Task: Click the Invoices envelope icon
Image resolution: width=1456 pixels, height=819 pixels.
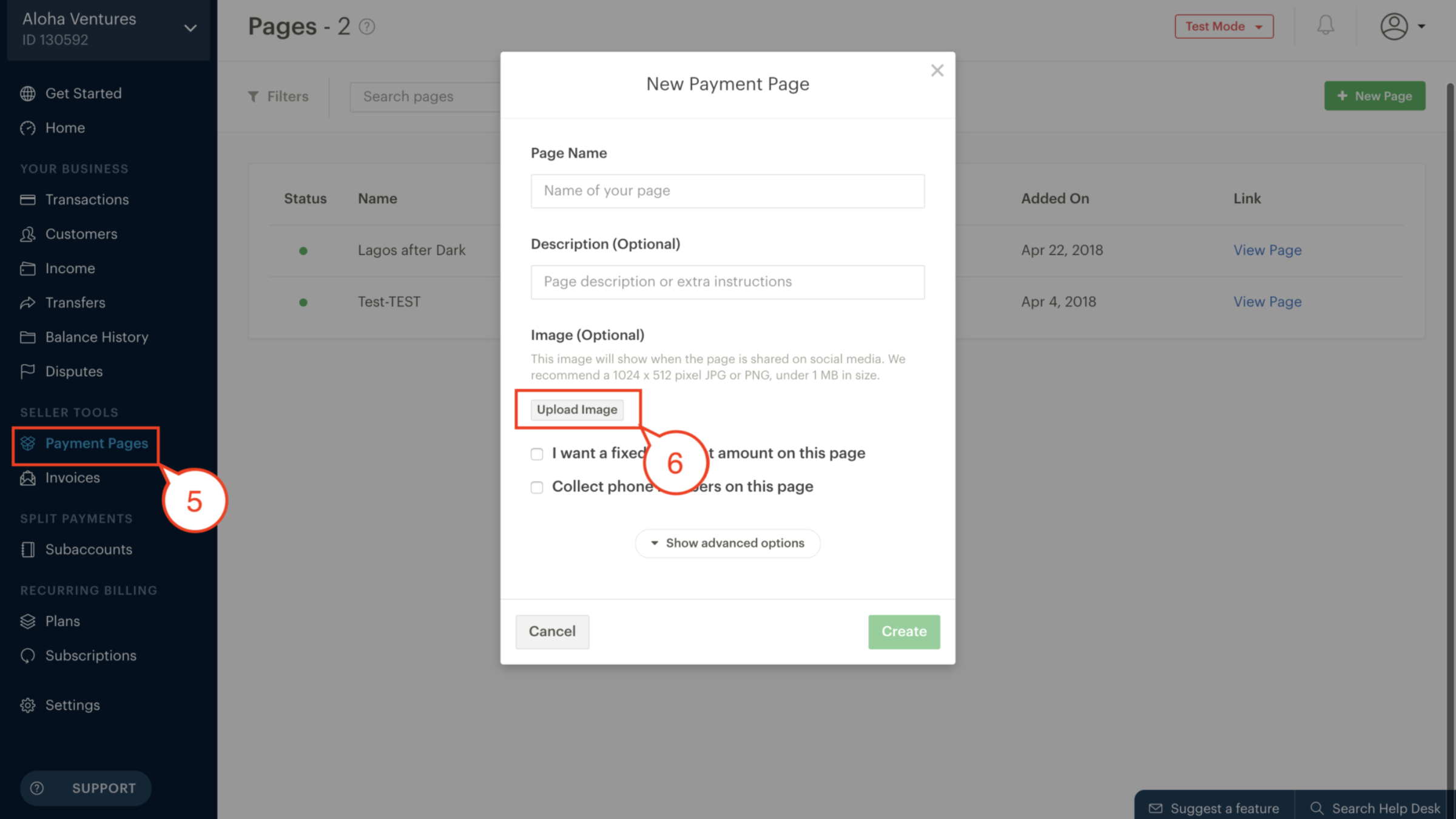Action: [28, 478]
